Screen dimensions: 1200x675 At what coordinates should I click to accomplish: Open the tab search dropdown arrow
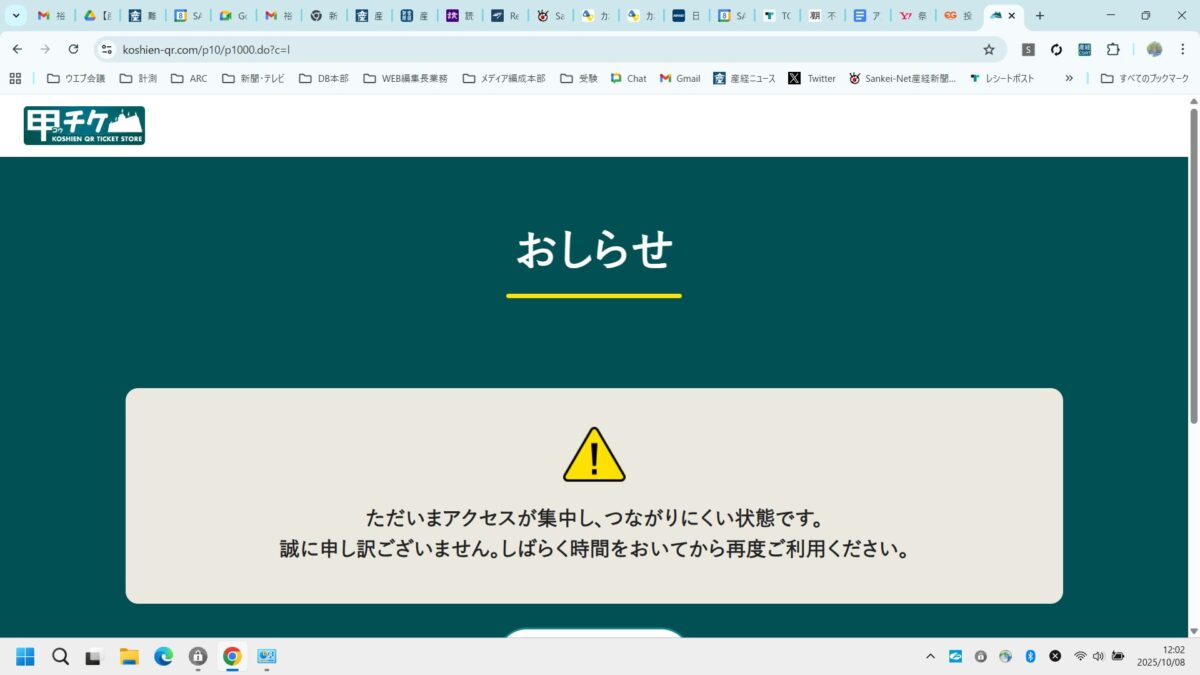(16, 16)
